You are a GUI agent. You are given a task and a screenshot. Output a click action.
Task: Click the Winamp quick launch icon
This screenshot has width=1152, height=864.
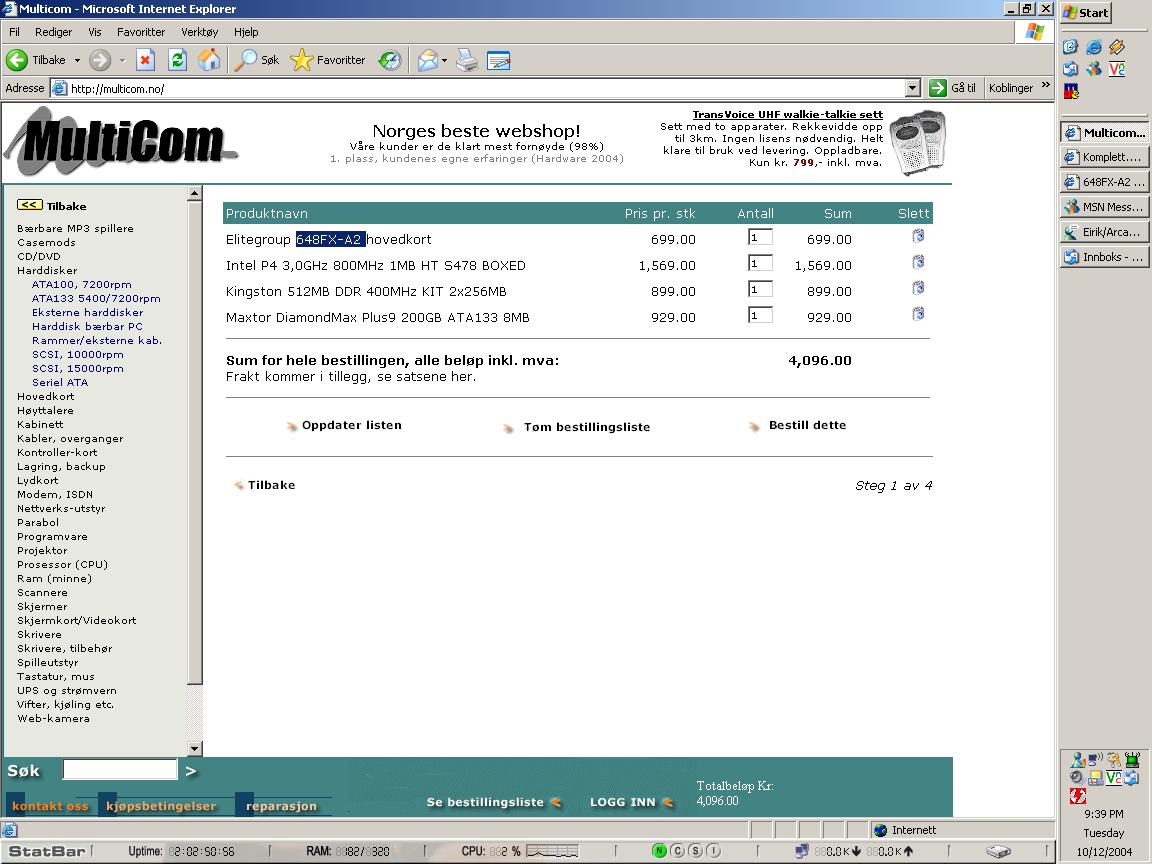coord(1117,47)
